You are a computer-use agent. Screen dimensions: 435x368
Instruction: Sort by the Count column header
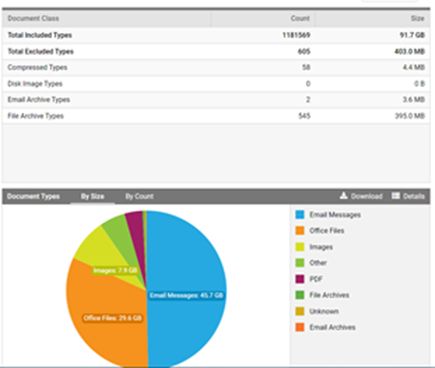click(x=300, y=18)
